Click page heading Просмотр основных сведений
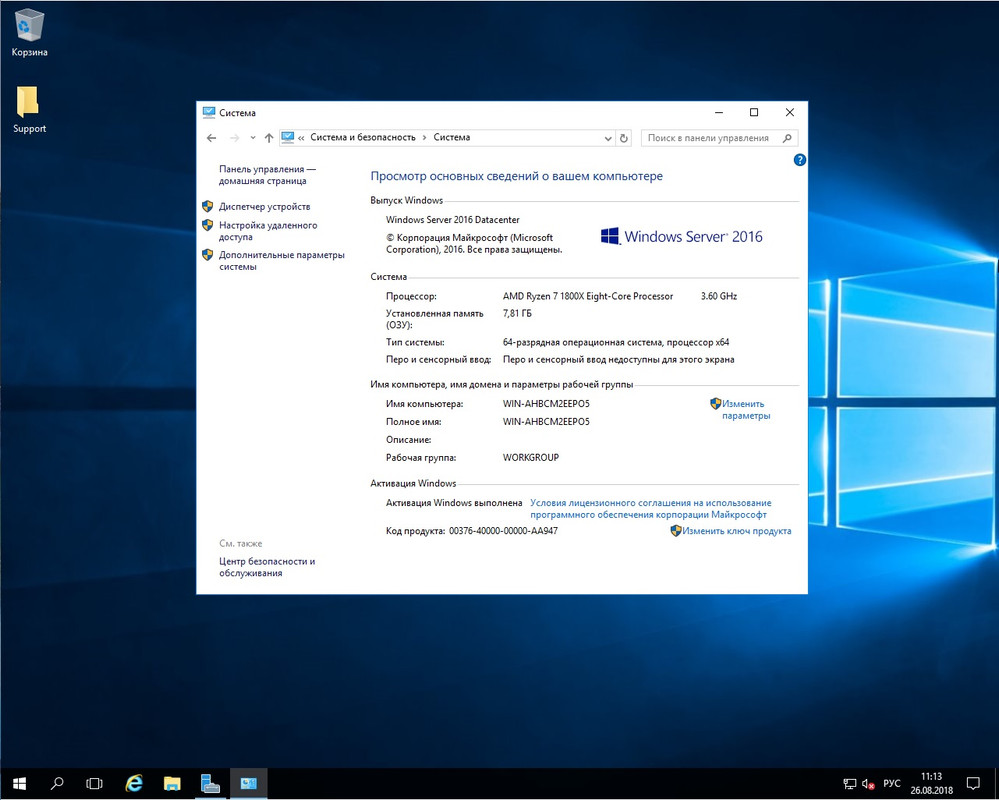The image size is (999, 800). pos(517,176)
